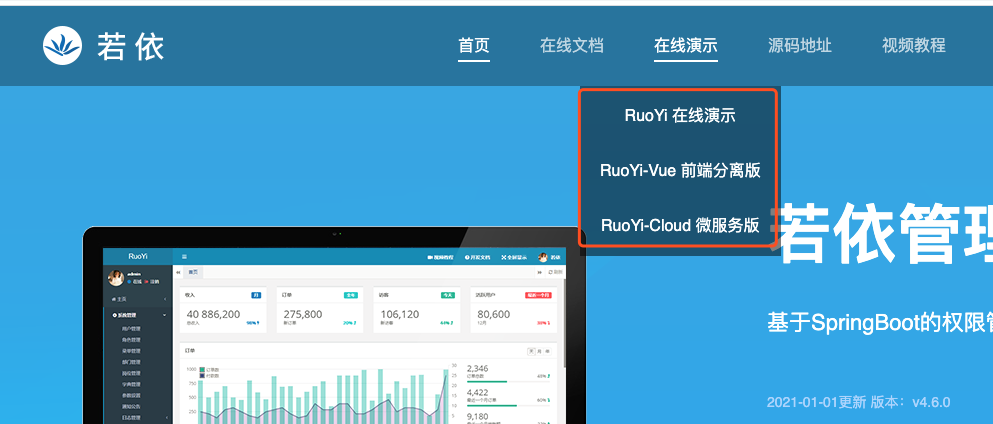Click the 4,422 statistic in the preview

pyautogui.click(x=478, y=392)
